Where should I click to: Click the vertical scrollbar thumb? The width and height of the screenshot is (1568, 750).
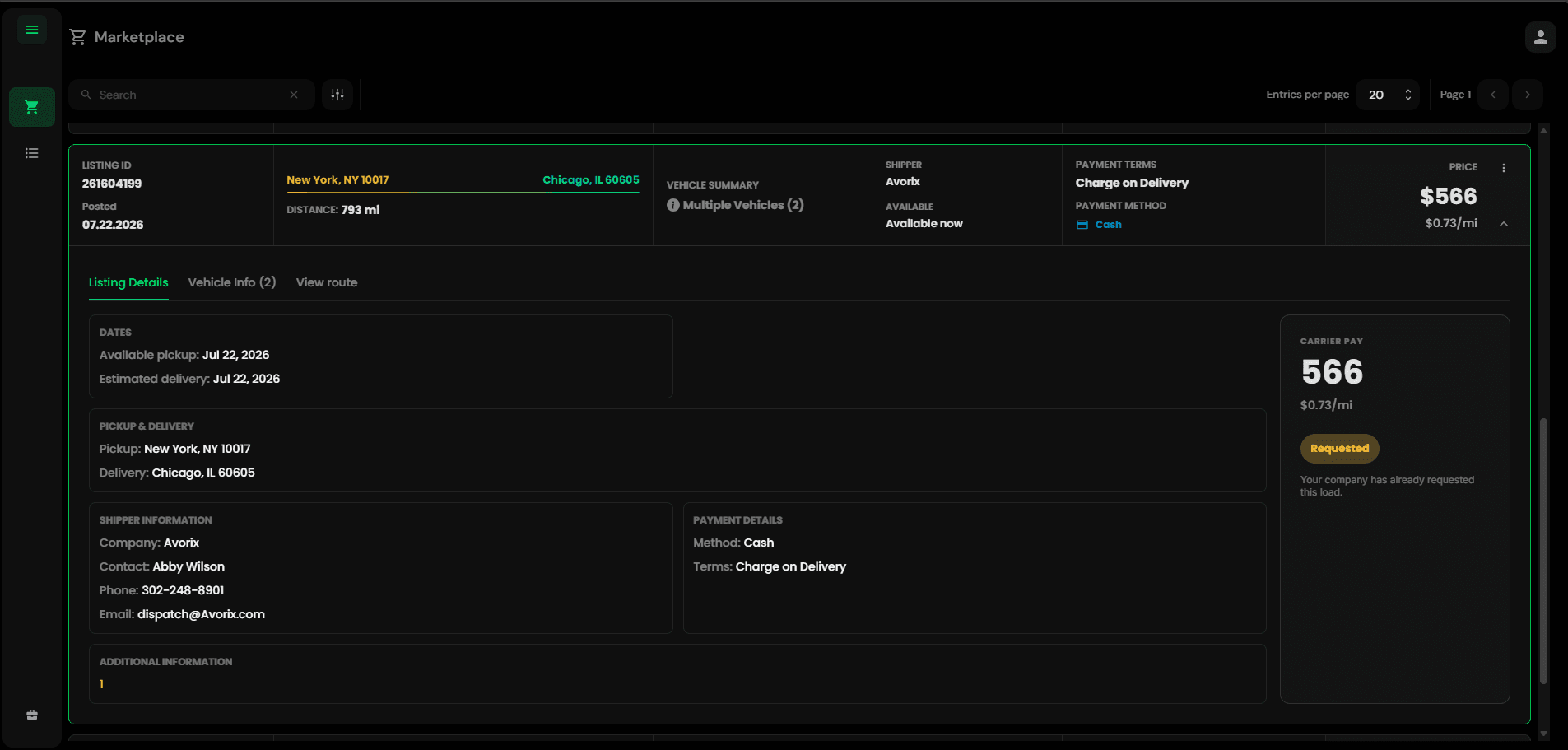tap(1543, 551)
